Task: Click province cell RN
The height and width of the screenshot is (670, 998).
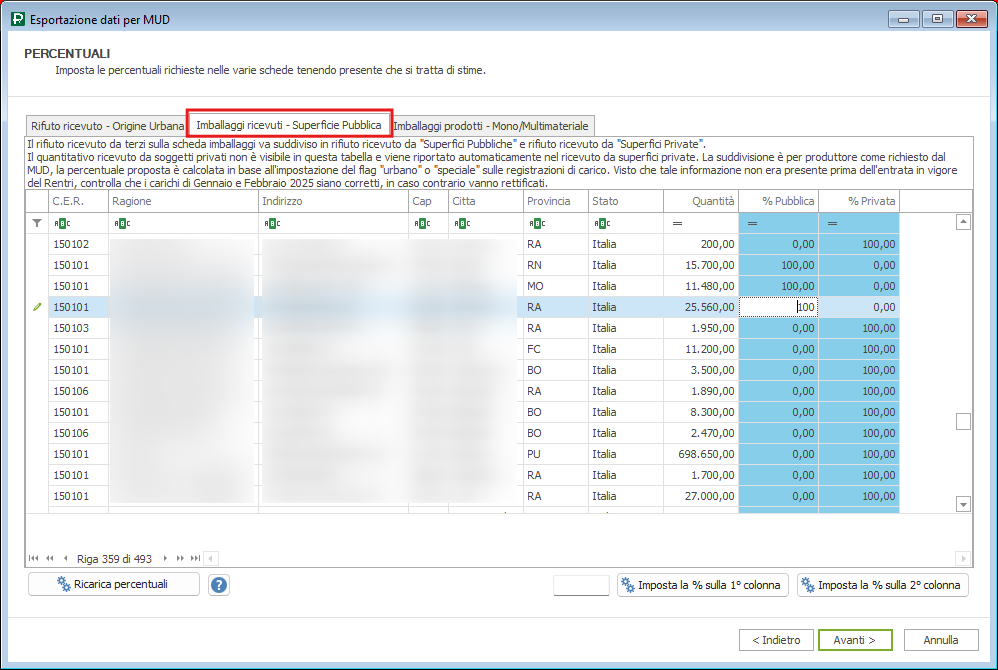Action: pos(556,265)
